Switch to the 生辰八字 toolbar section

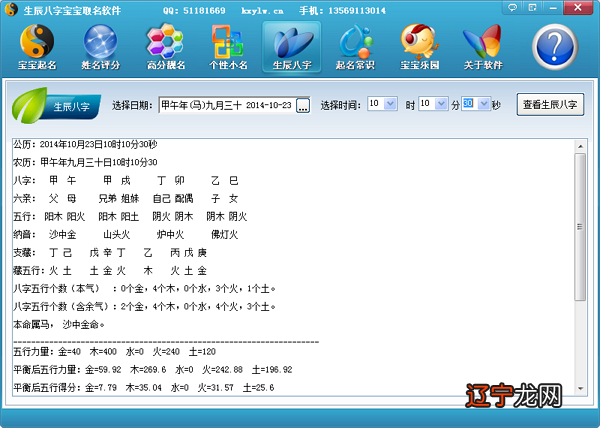tap(293, 47)
